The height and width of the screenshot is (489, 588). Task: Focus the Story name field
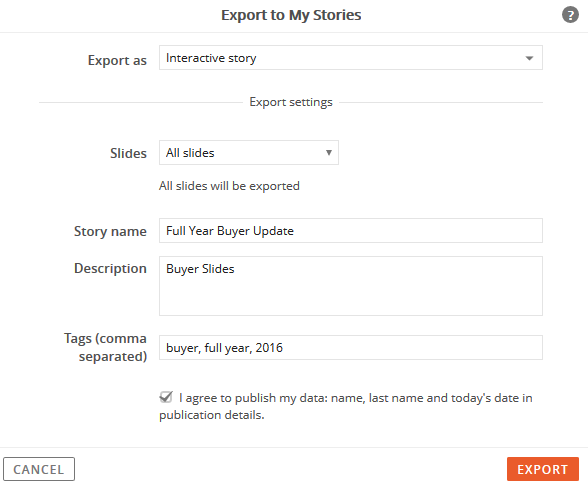[x=351, y=231]
